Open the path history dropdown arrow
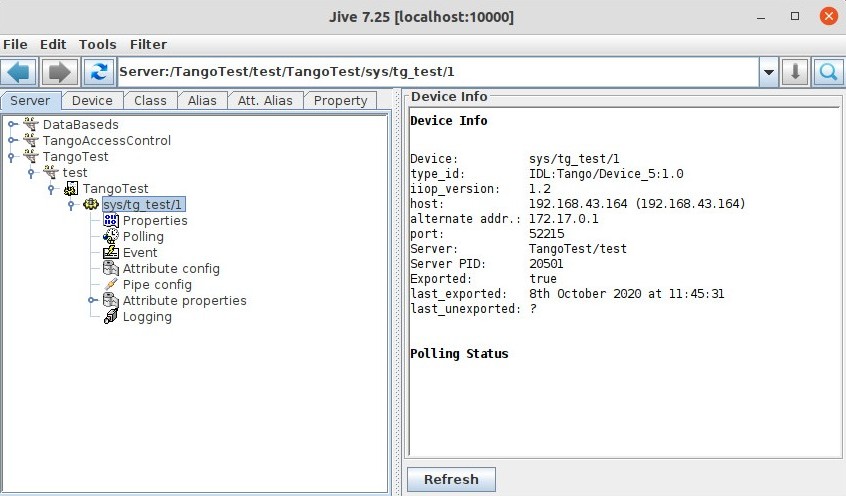 (769, 72)
